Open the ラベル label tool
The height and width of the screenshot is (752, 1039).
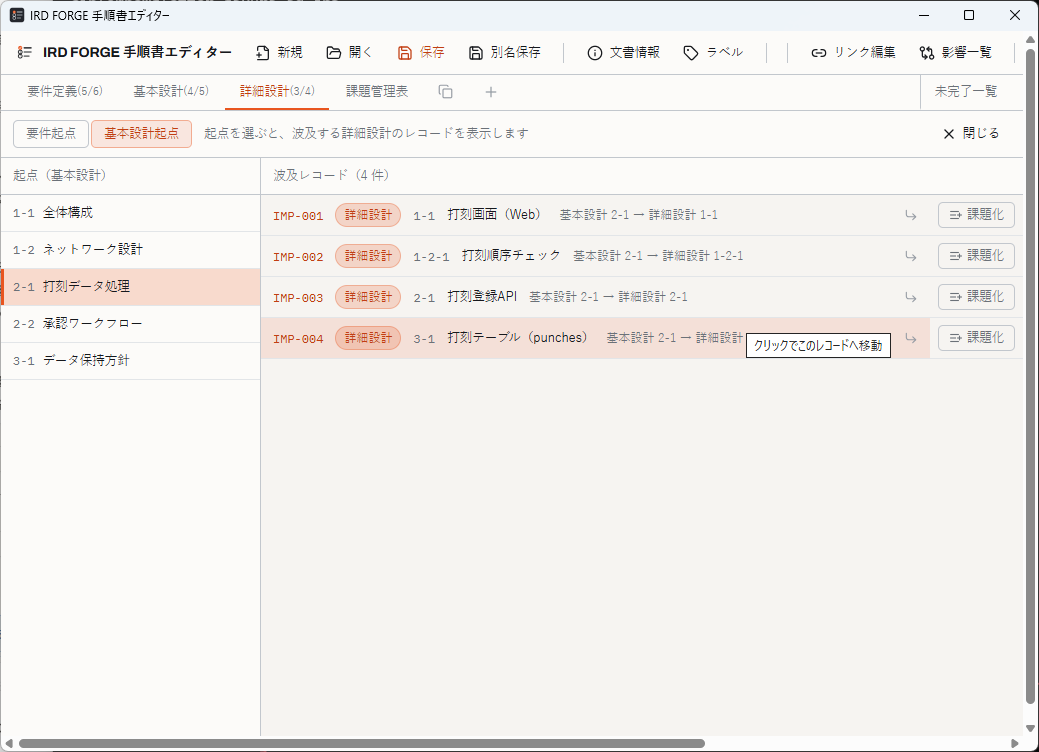pos(713,52)
